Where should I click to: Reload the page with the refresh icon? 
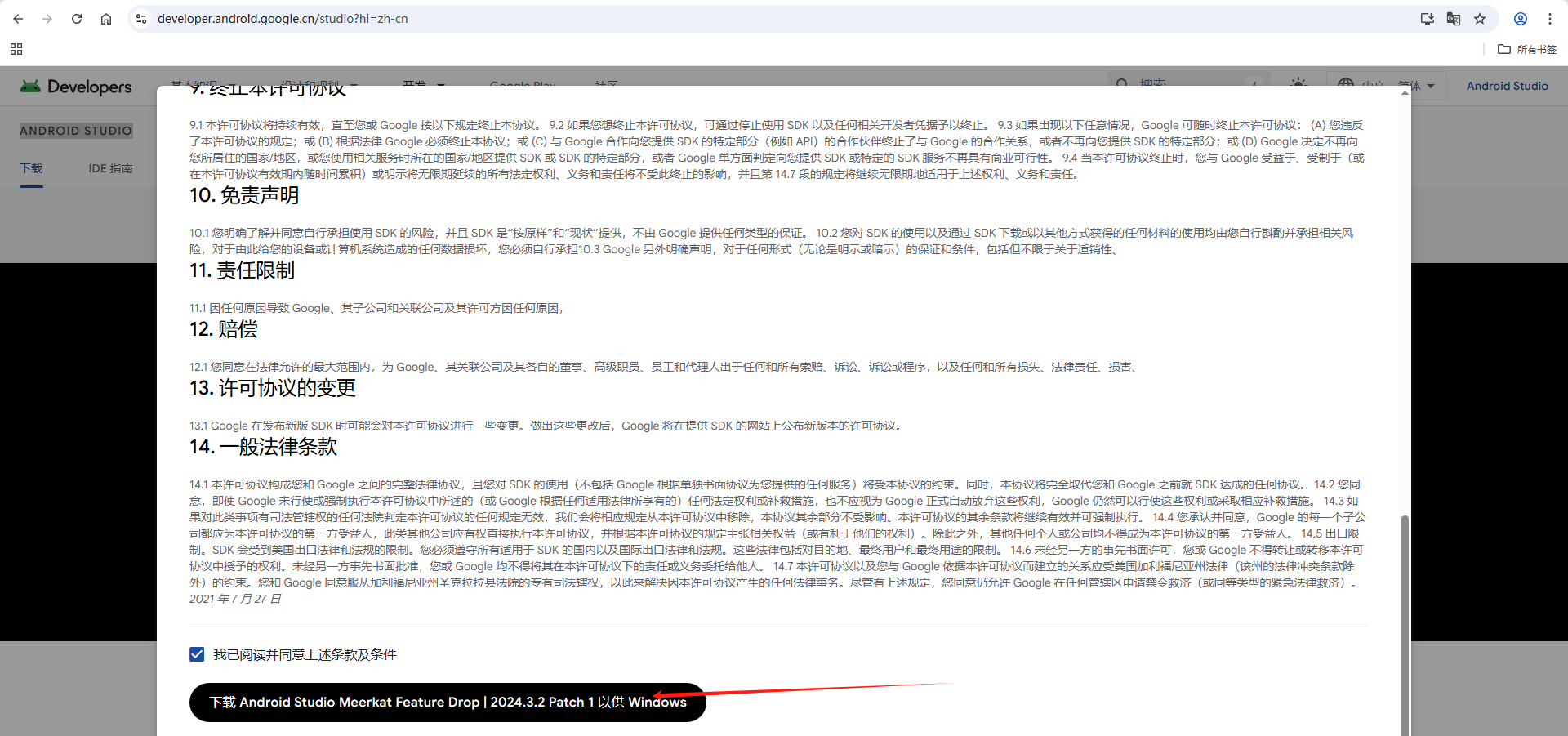(77, 19)
